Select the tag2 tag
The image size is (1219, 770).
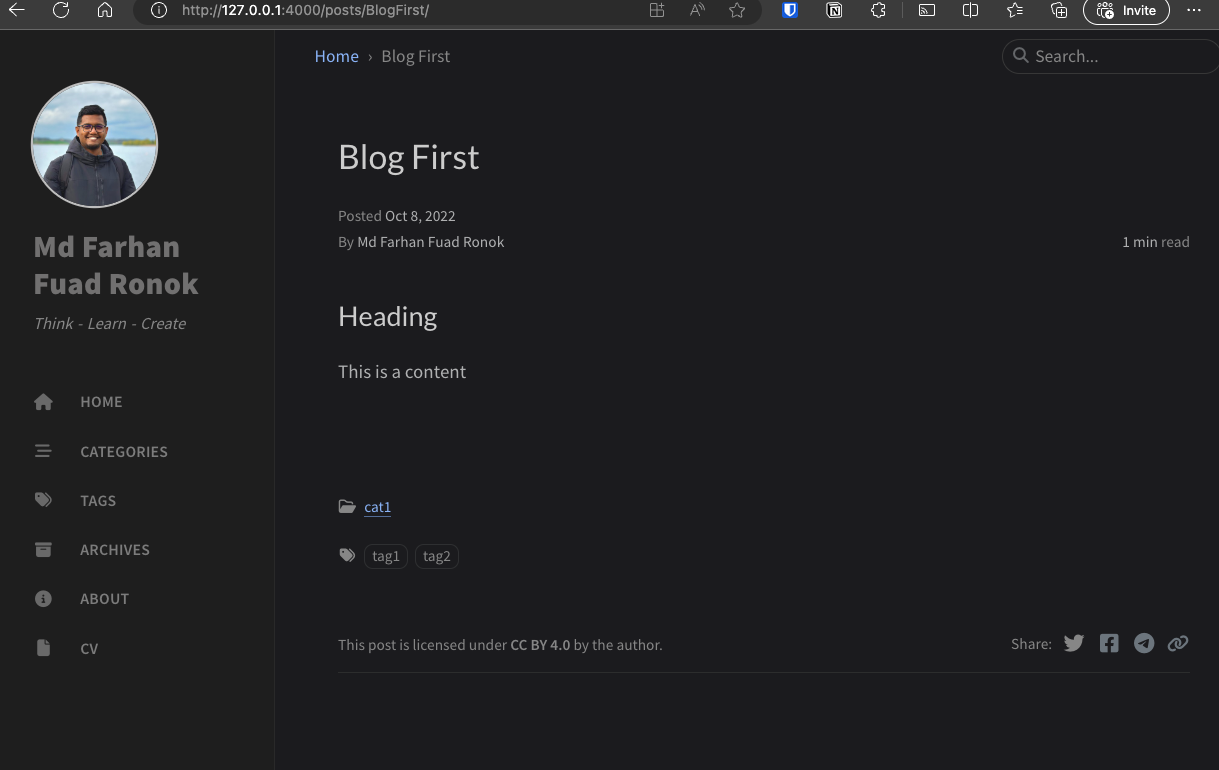click(x=436, y=556)
